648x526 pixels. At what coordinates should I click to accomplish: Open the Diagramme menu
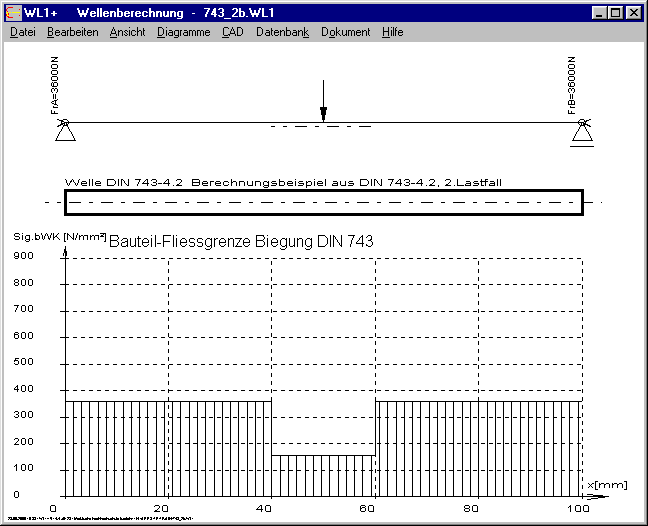point(183,32)
